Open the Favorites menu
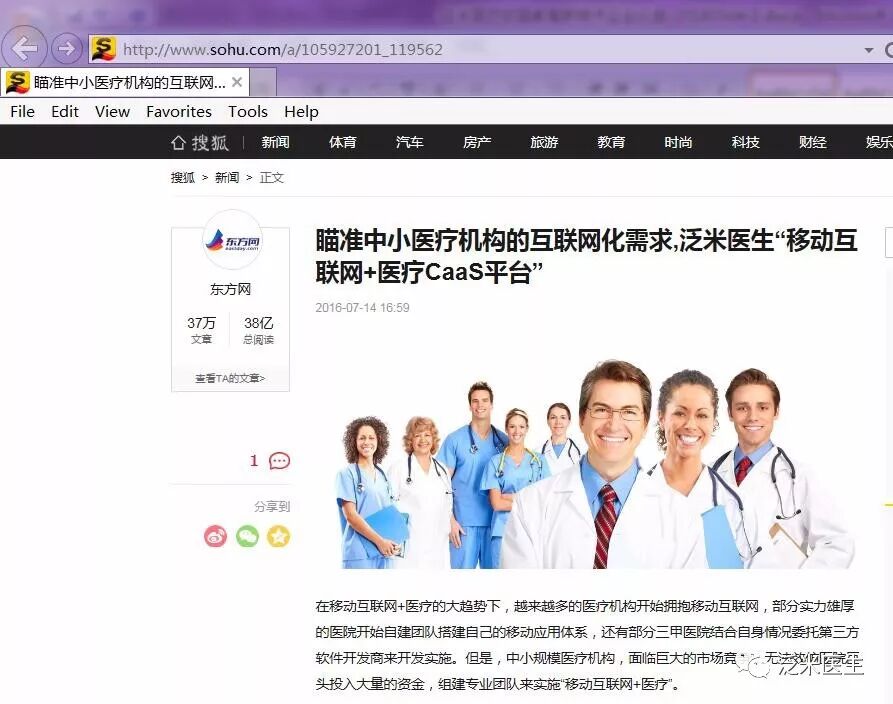 tap(179, 111)
